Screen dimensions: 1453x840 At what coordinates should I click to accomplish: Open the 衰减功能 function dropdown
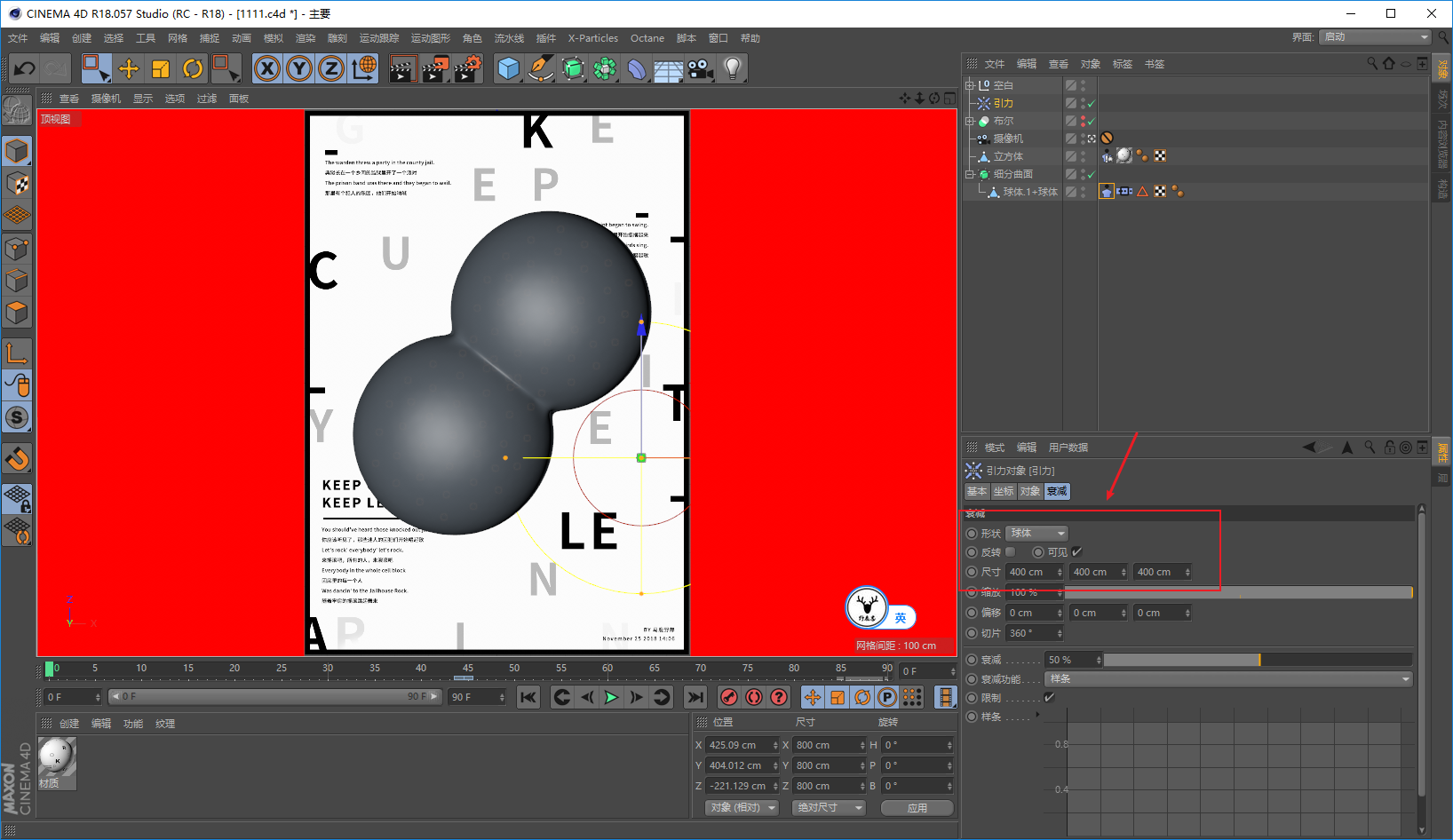pos(1228,679)
